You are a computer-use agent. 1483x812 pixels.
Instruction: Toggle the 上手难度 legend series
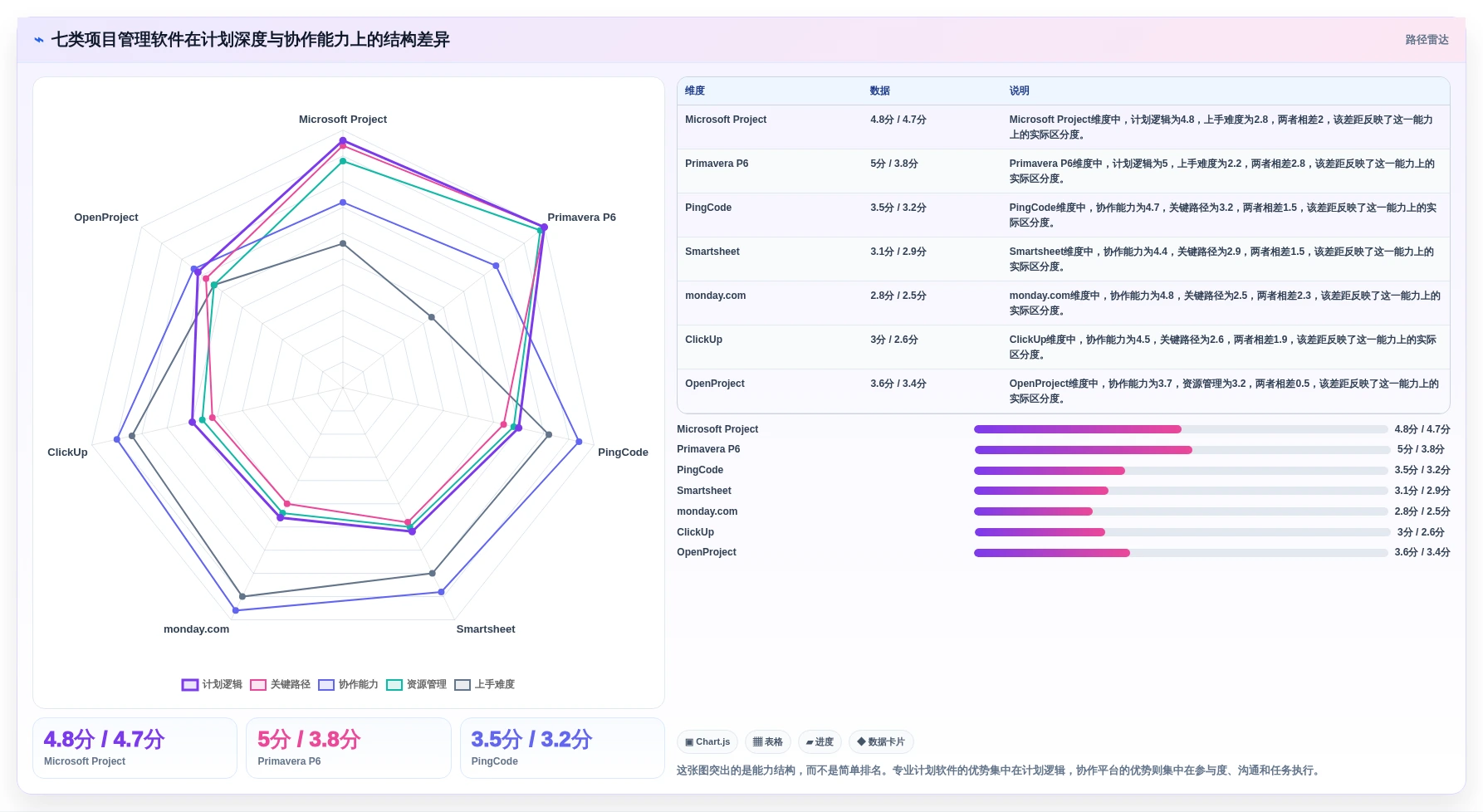tap(485, 684)
